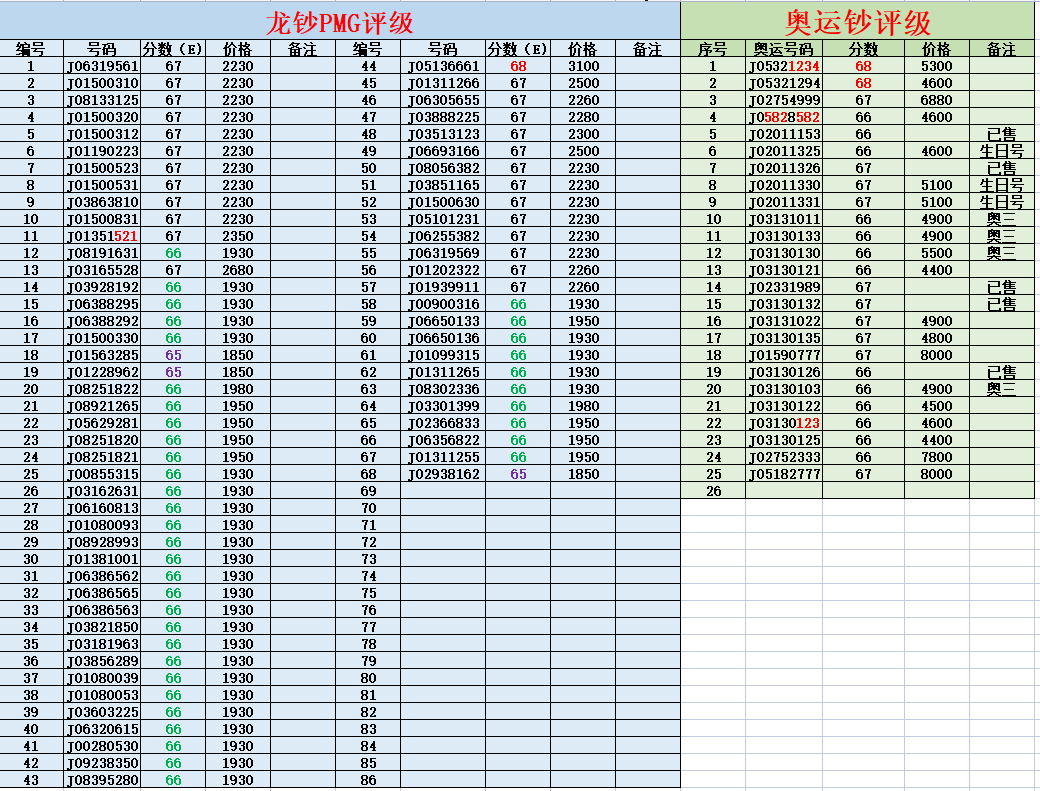
Task: Select number J01099315 in row 61
Action: (x=443, y=355)
